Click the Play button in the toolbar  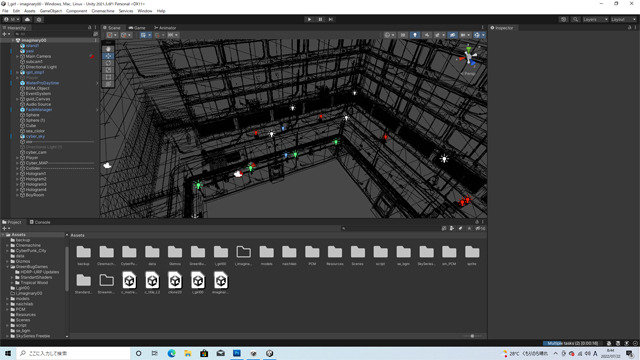[309, 19]
